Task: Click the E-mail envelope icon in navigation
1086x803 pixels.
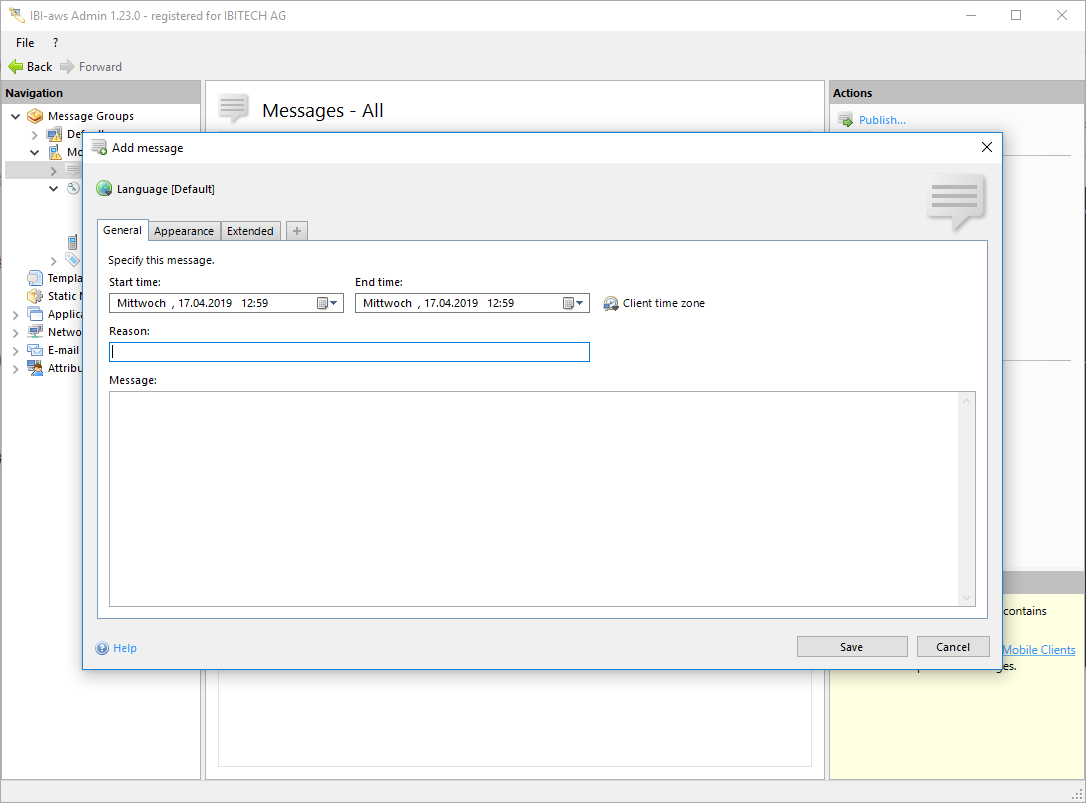Action: [x=35, y=350]
